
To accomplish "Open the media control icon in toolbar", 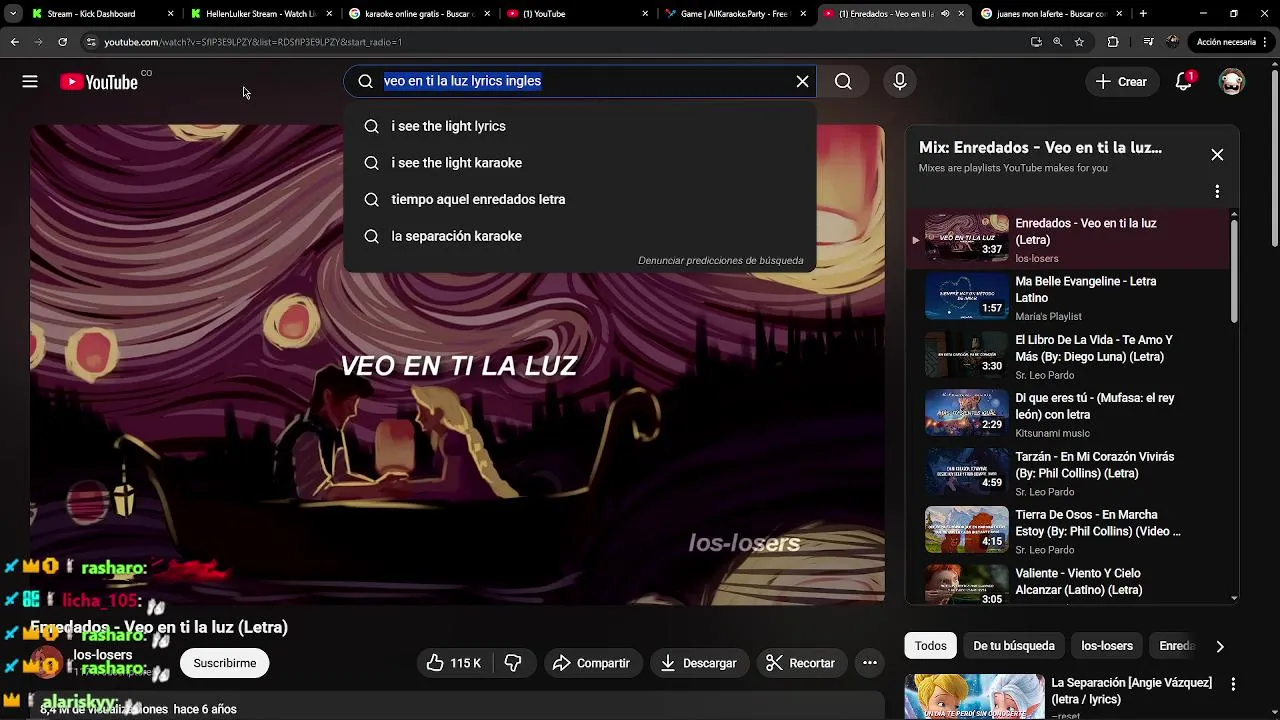I will (x=1148, y=42).
